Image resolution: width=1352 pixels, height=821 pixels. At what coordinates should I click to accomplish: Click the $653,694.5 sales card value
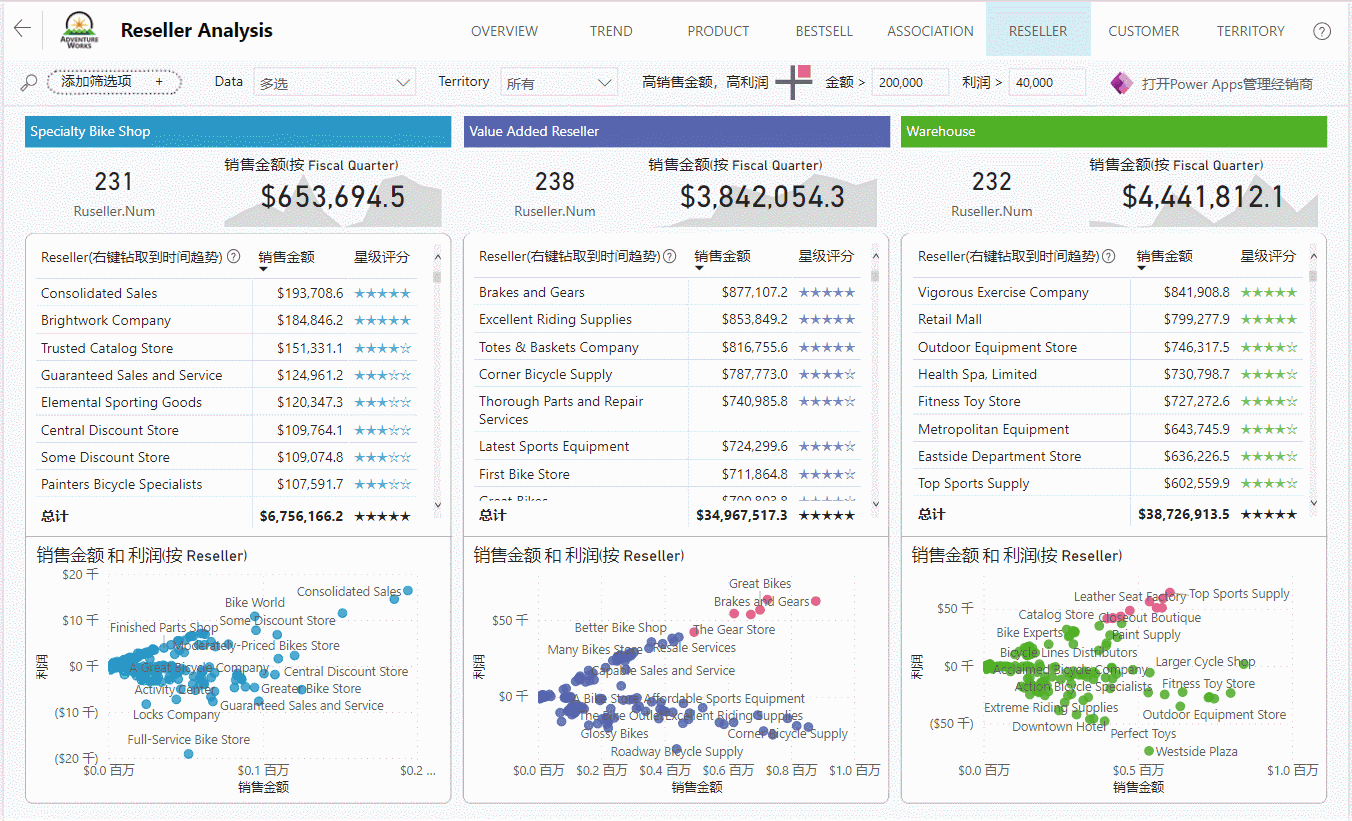pyautogui.click(x=333, y=197)
